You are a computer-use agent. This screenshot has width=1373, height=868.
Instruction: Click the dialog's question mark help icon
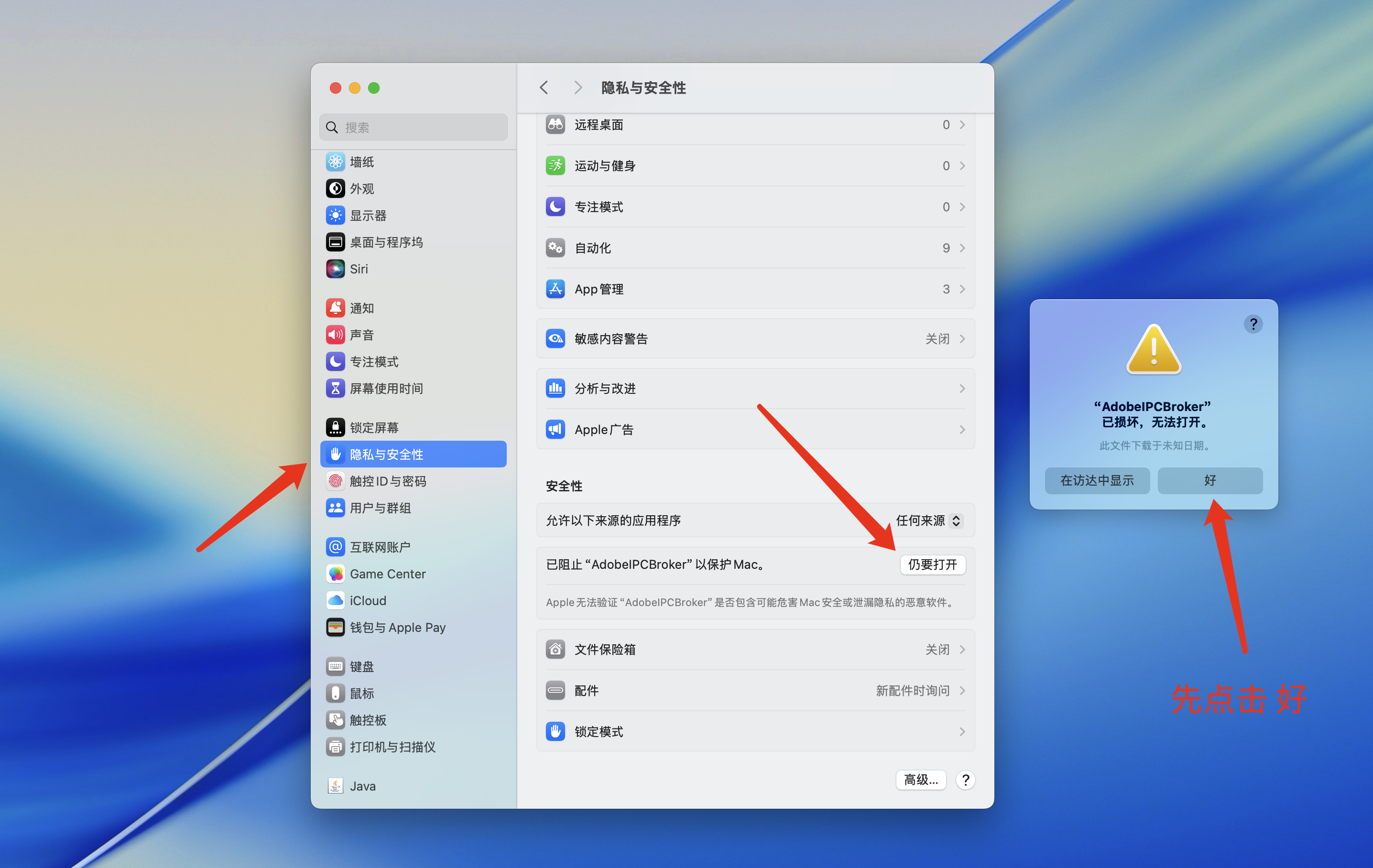pyautogui.click(x=1253, y=324)
